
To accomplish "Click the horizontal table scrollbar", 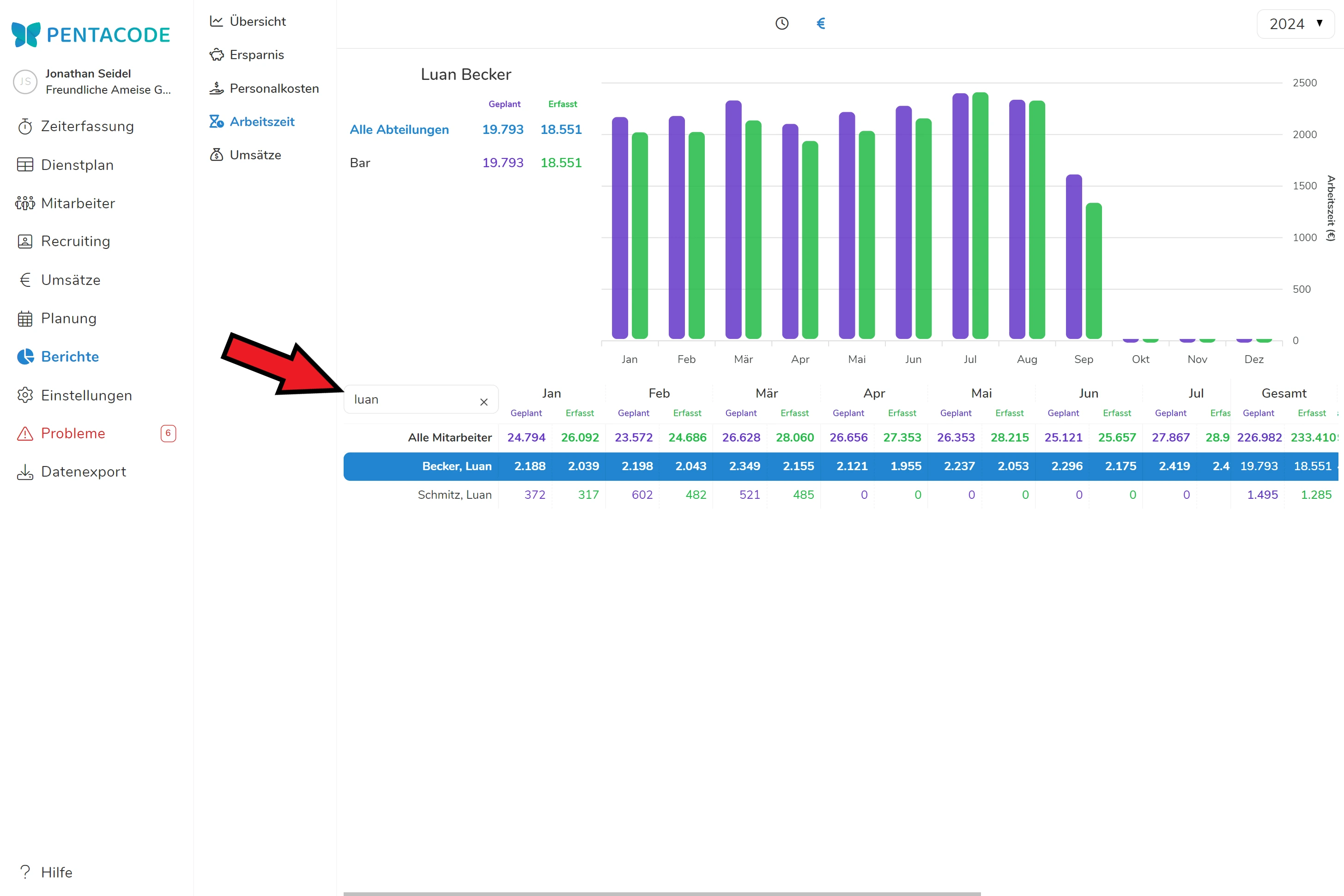I will point(662,893).
